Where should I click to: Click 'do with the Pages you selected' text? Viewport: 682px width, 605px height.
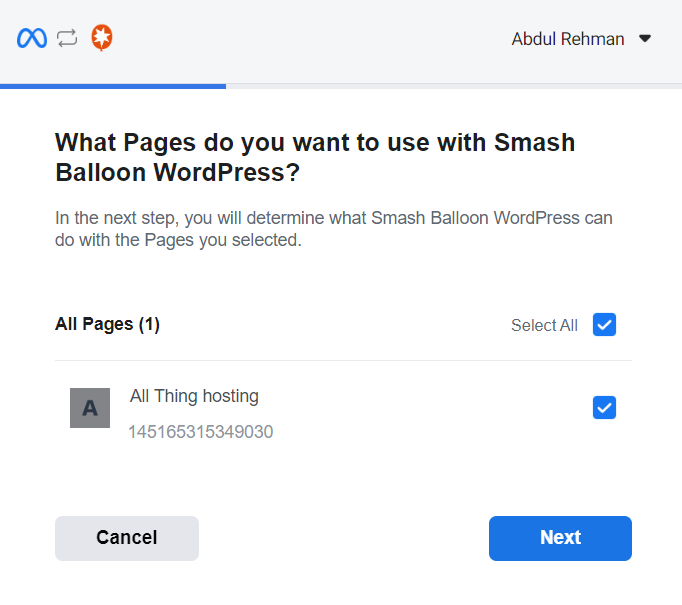tap(178, 241)
